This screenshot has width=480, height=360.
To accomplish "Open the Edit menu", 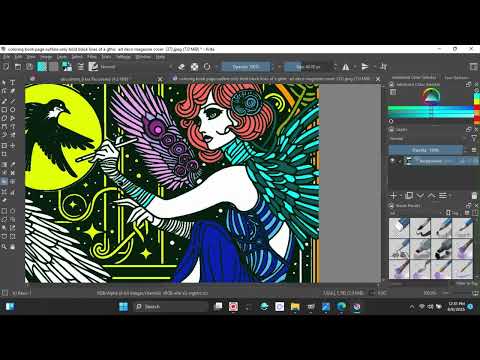I will coord(19,57).
